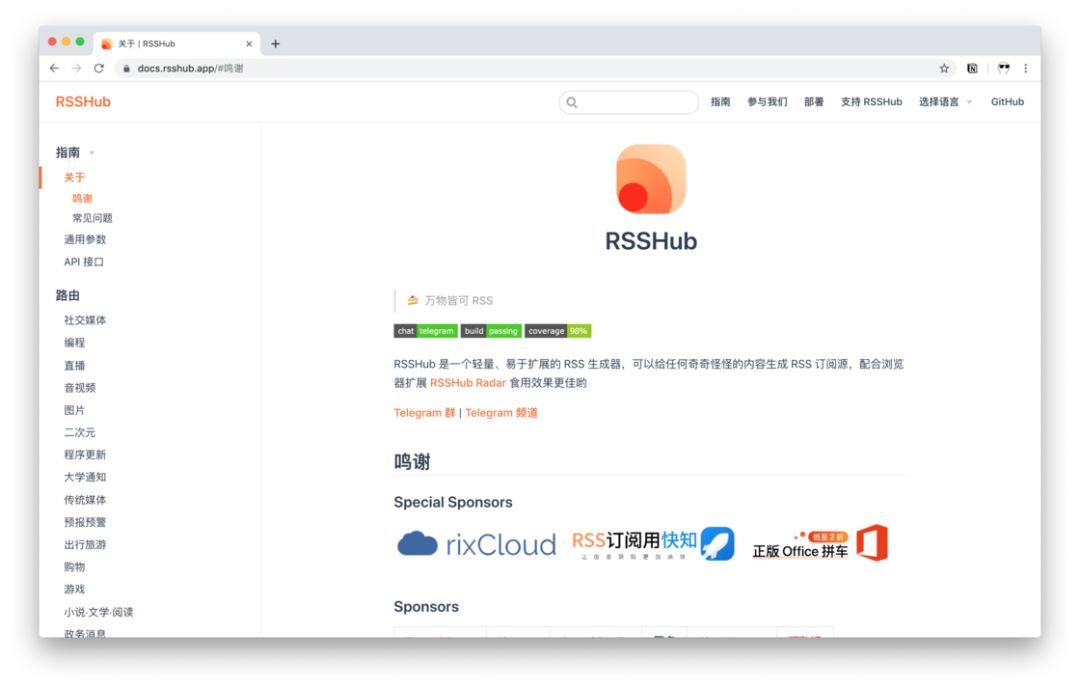Open 部署 in the top navigation
This screenshot has width=1080, height=689.
tap(814, 101)
